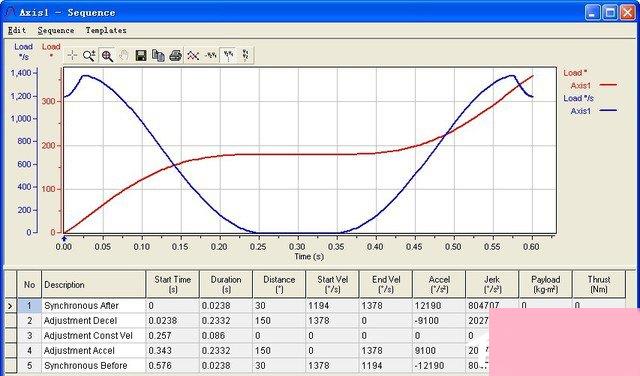
Task: Select the hand pan tool
Action: pos(124,56)
